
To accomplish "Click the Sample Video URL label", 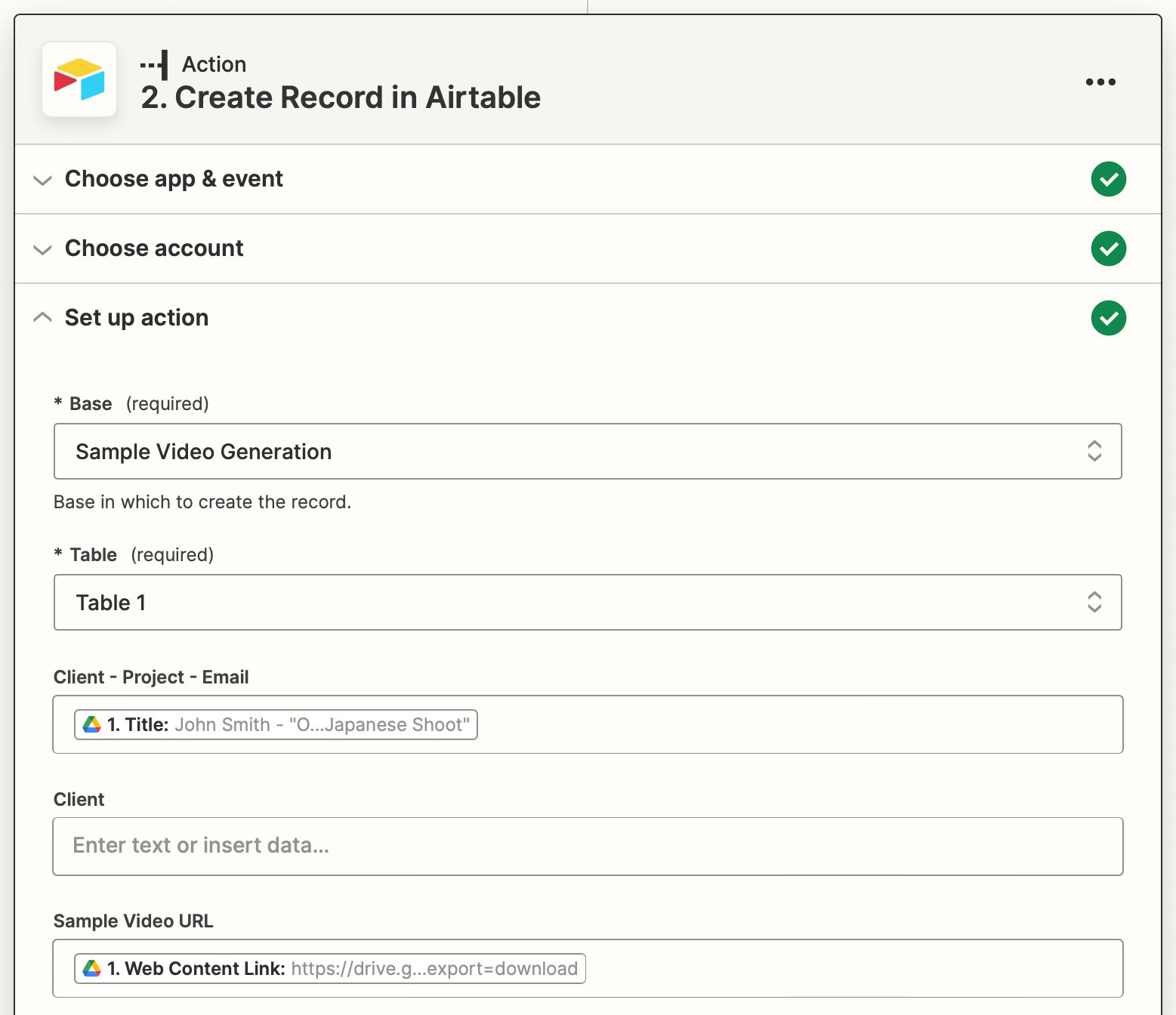I will 134,921.
